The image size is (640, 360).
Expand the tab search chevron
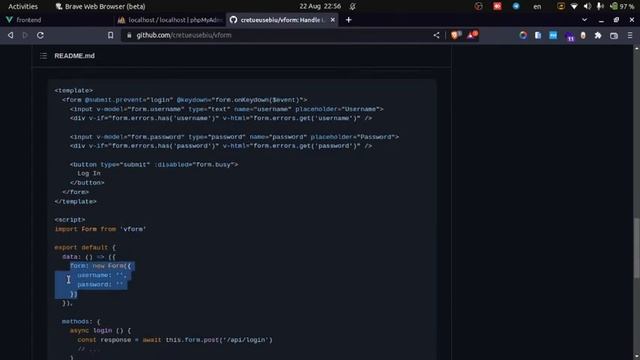point(584,20)
